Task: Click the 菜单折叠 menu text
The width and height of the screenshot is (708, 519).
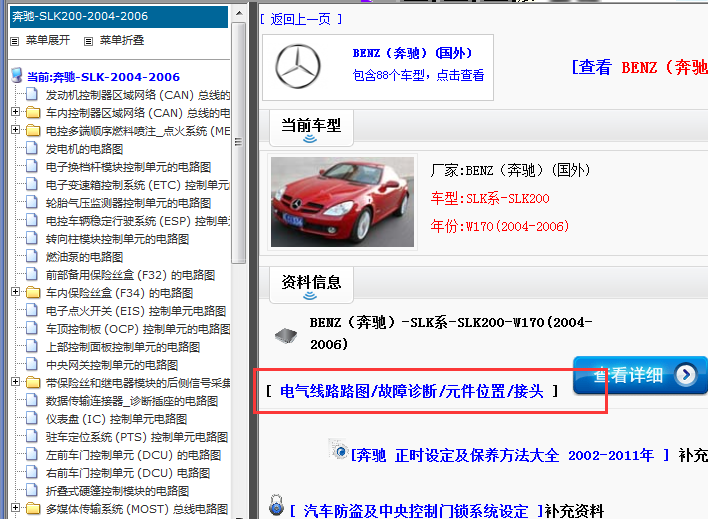Action: point(122,40)
